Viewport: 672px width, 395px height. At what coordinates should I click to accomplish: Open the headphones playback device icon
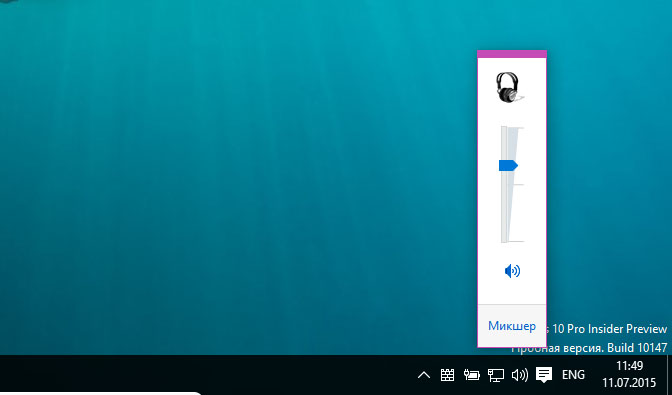(x=510, y=87)
